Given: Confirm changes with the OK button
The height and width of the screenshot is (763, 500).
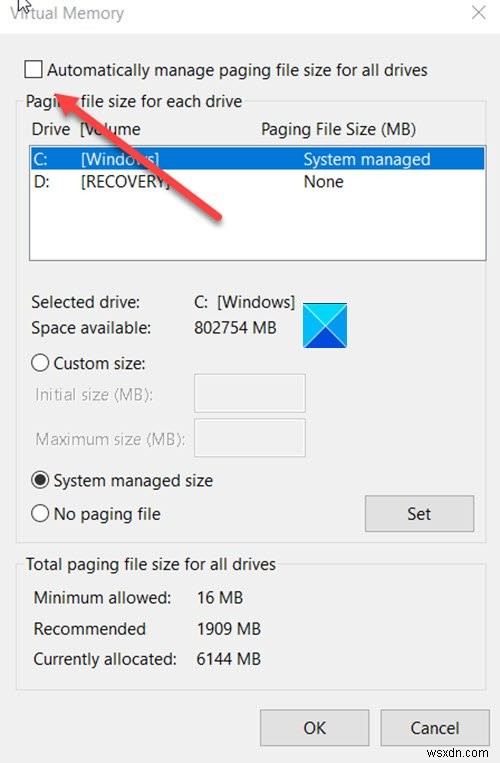Looking at the screenshot, I should tap(314, 728).
